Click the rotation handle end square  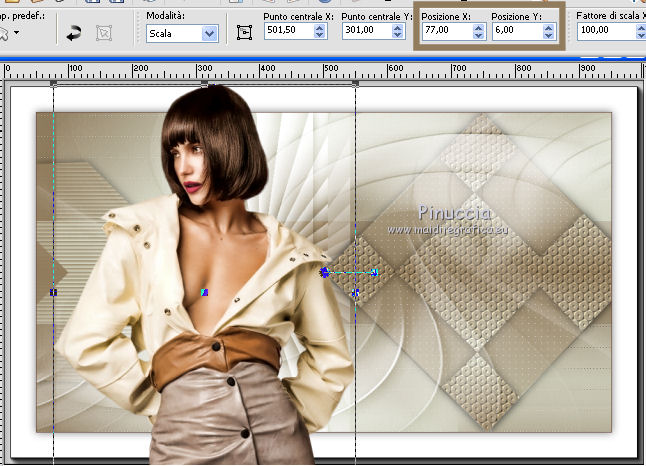(x=374, y=272)
